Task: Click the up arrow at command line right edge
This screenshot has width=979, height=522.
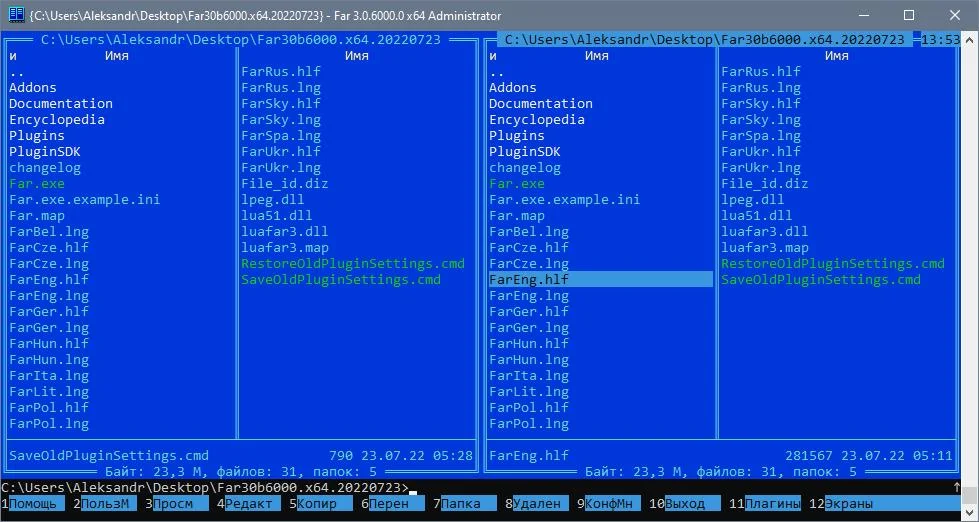Action: [956, 488]
